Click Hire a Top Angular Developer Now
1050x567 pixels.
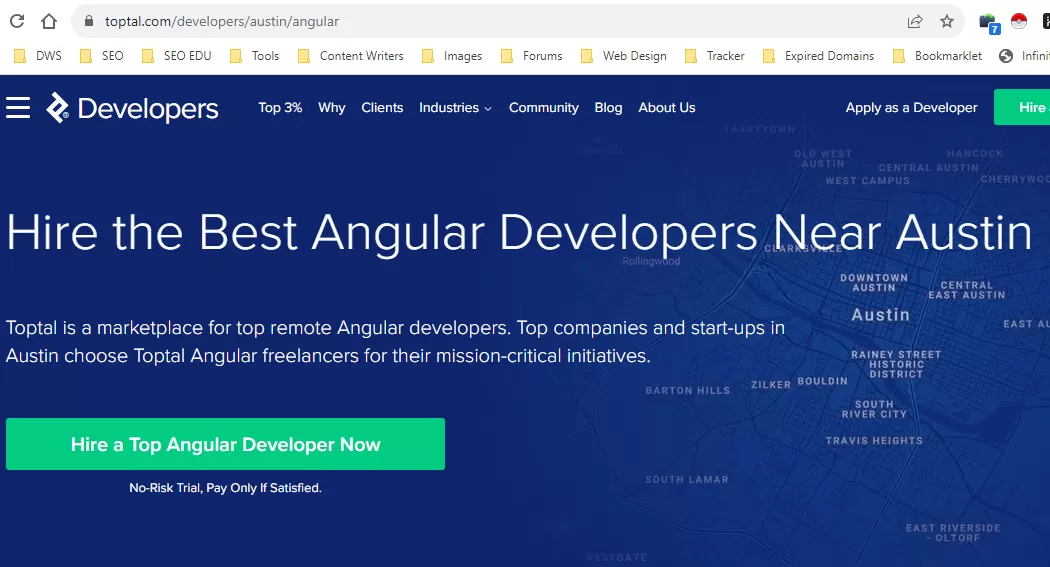(x=225, y=444)
